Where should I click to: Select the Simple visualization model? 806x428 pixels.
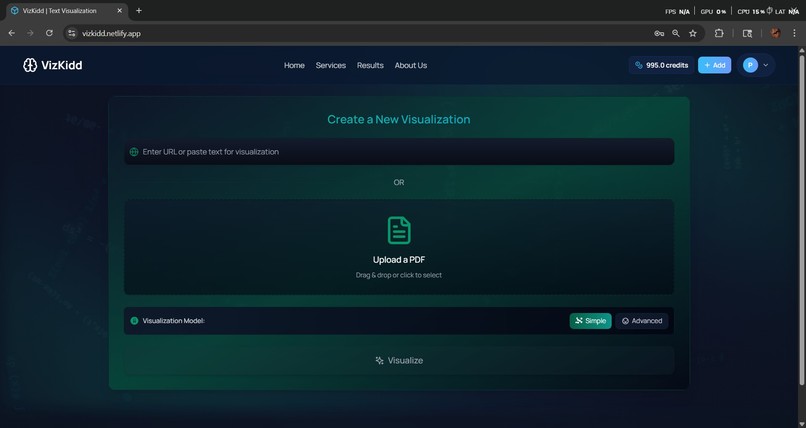[x=590, y=321]
